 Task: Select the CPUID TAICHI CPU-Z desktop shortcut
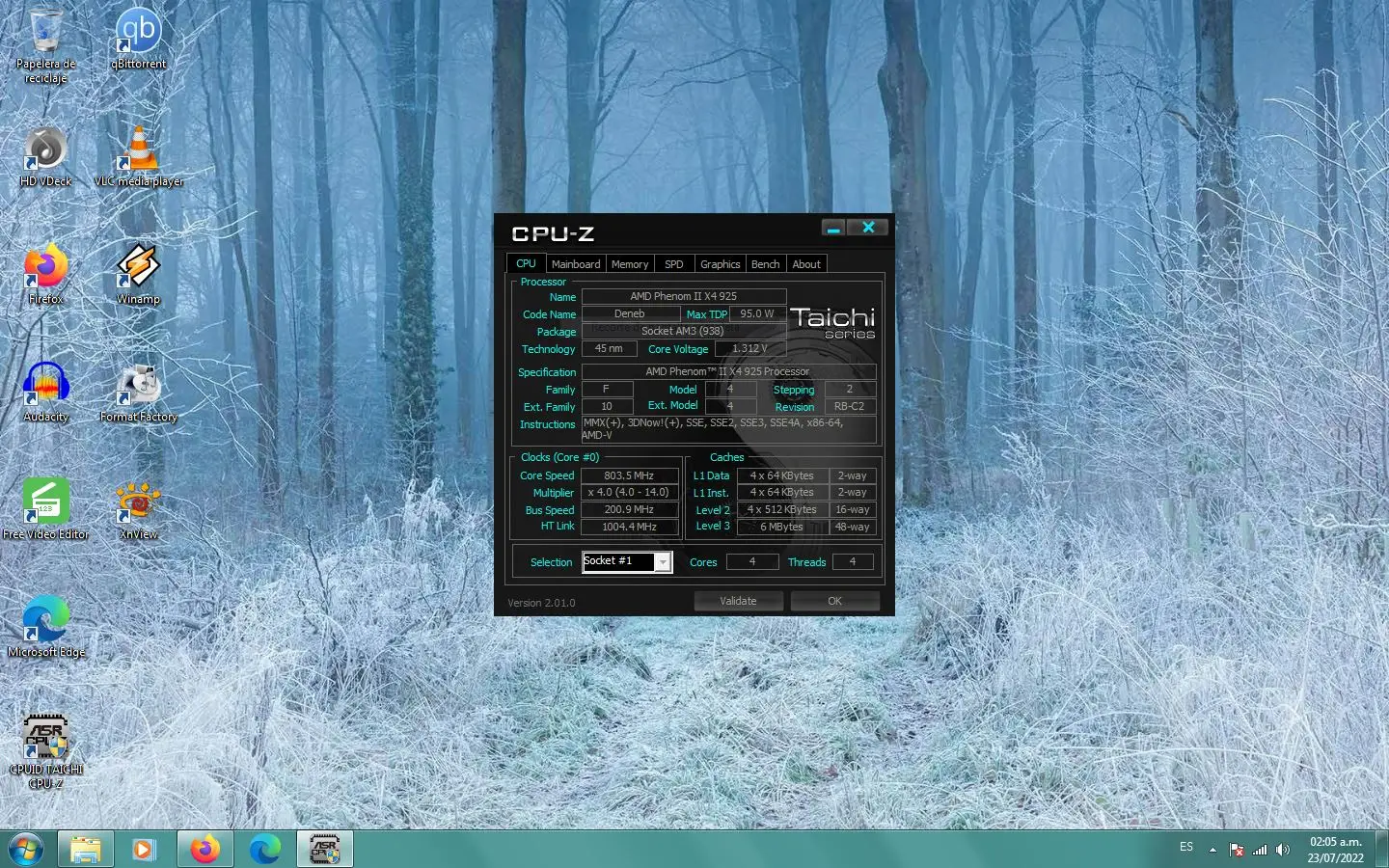(45, 751)
